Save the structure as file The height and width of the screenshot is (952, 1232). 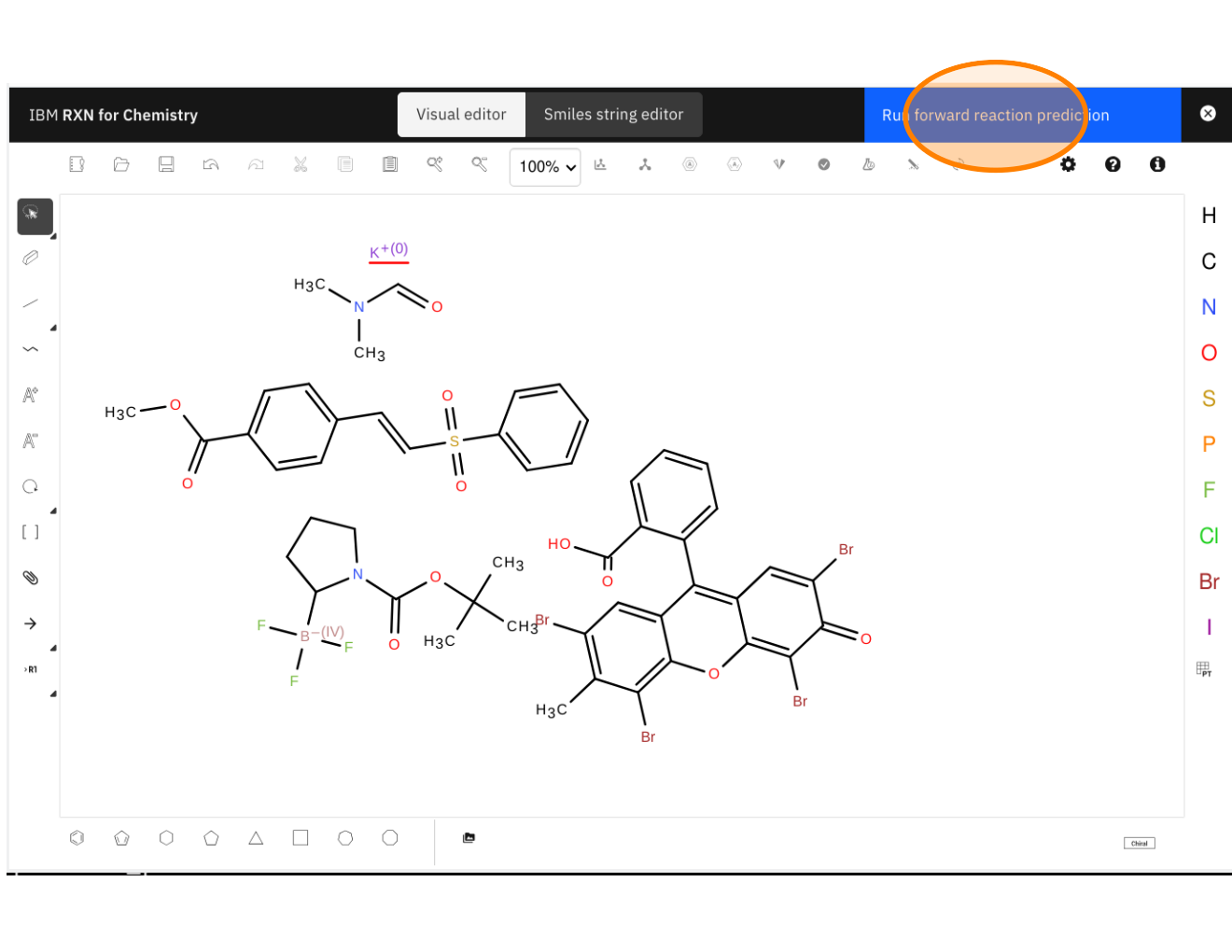(166, 164)
